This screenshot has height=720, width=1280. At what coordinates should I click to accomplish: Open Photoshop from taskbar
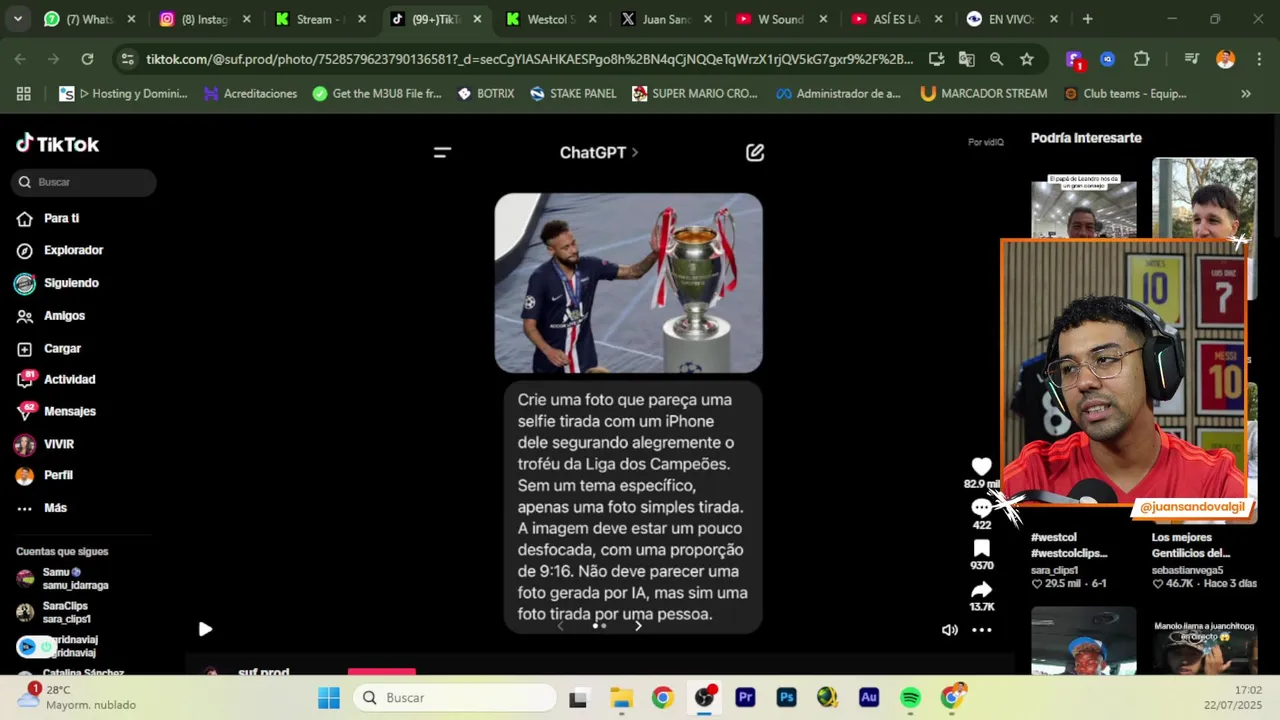pos(786,698)
